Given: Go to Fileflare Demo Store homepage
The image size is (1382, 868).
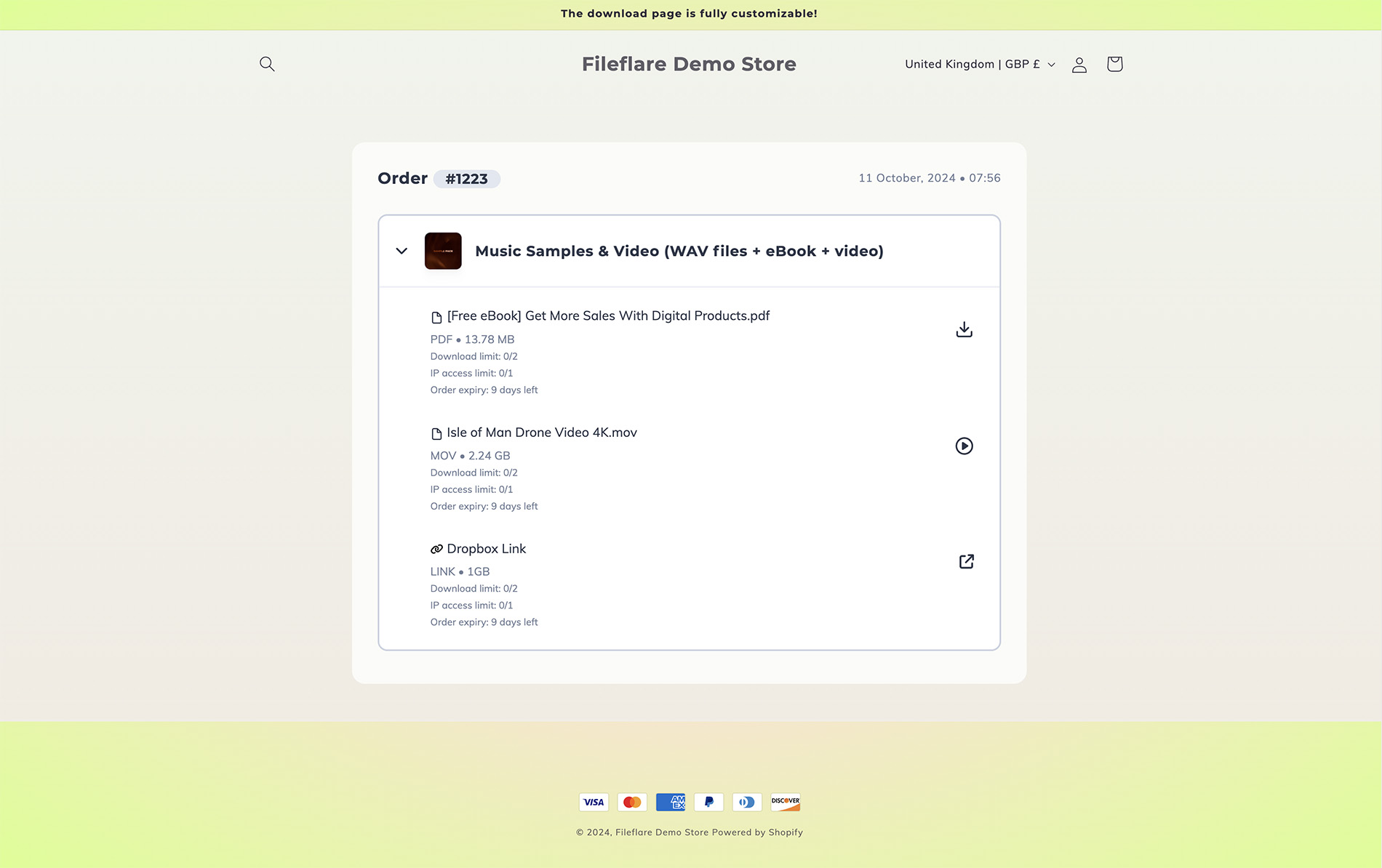Looking at the screenshot, I should tap(689, 64).
